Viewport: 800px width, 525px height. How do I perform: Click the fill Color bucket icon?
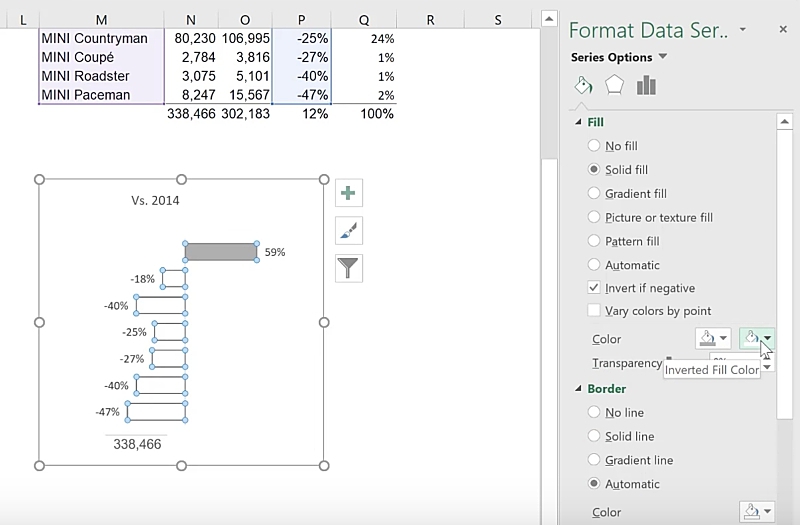(708, 339)
